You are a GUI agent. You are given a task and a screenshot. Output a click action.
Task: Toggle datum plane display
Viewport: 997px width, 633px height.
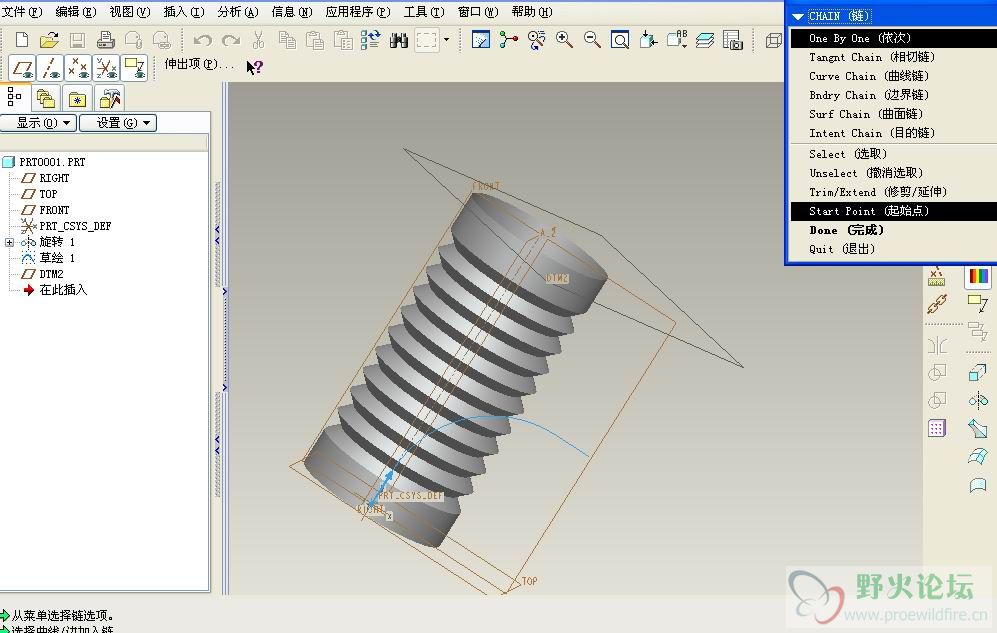[22, 67]
